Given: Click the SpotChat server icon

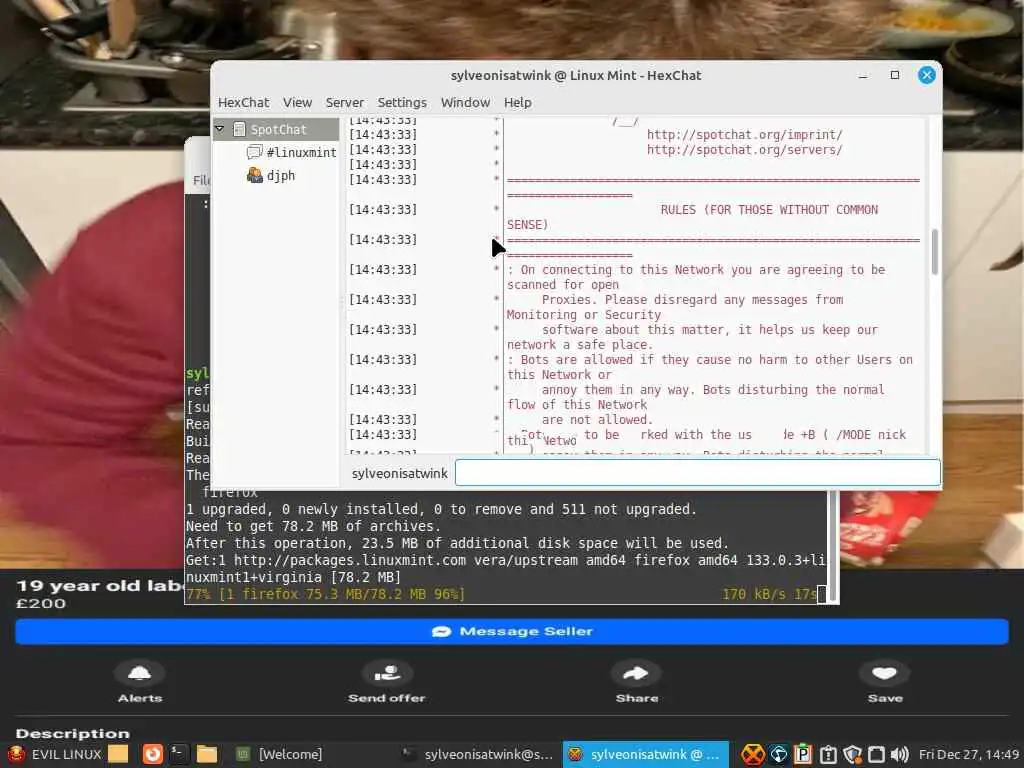Looking at the screenshot, I should click(x=239, y=129).
